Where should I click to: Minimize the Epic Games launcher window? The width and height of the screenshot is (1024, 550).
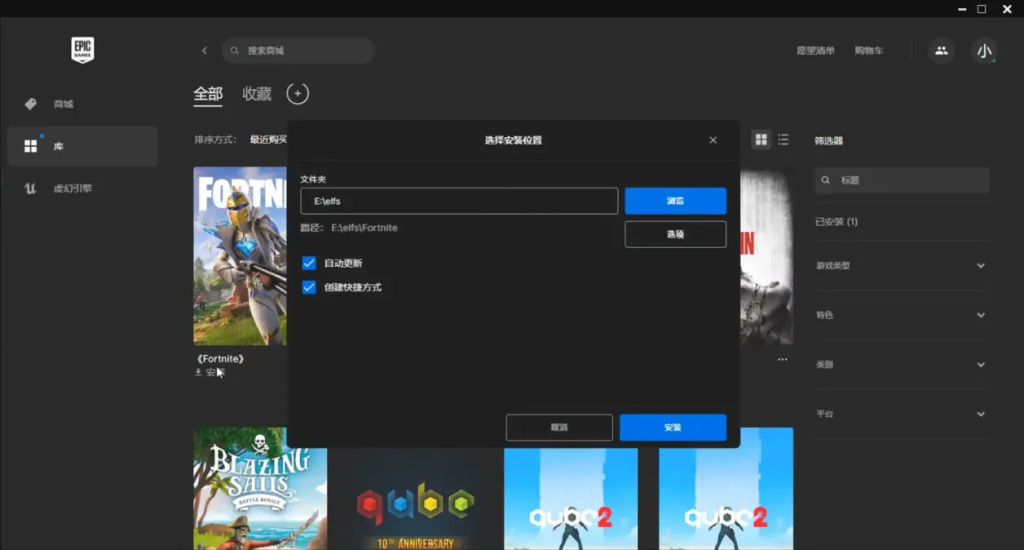click(962, 9)
